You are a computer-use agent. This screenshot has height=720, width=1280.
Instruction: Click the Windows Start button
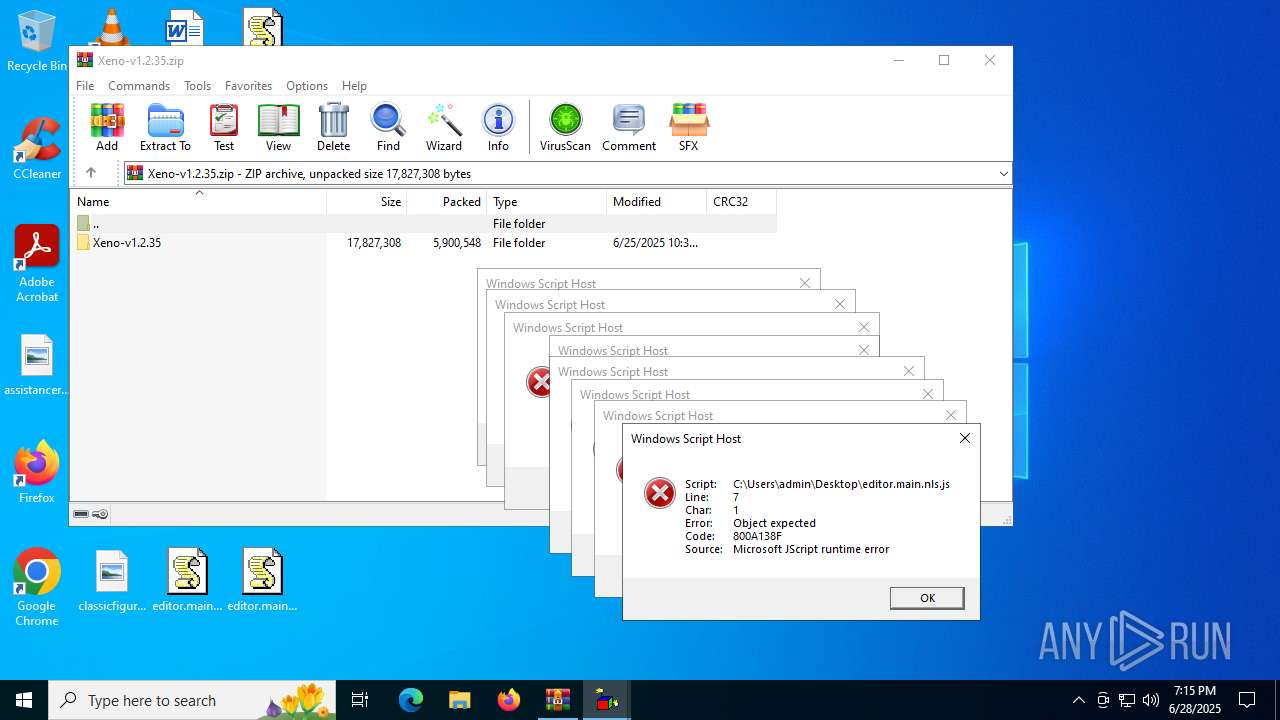tap(24, 700)
